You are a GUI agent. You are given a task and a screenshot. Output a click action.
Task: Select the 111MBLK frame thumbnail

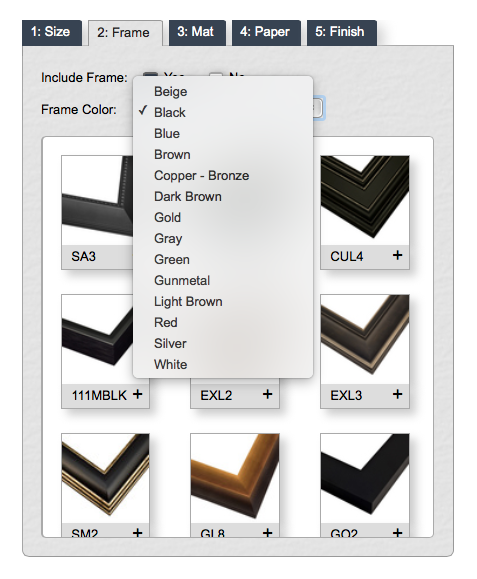(x=97, y=339)
